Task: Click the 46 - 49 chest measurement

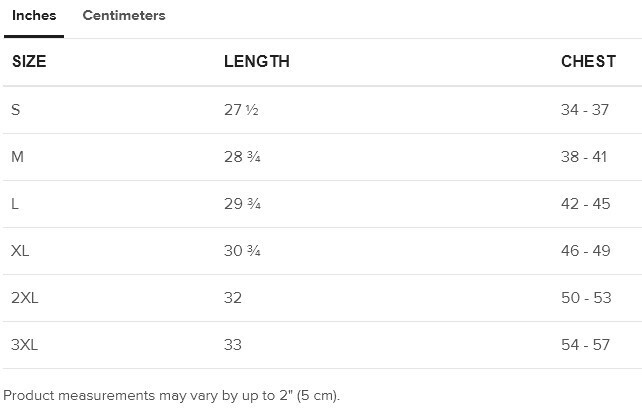Action: pyautogui.click(x=585, y=251)
